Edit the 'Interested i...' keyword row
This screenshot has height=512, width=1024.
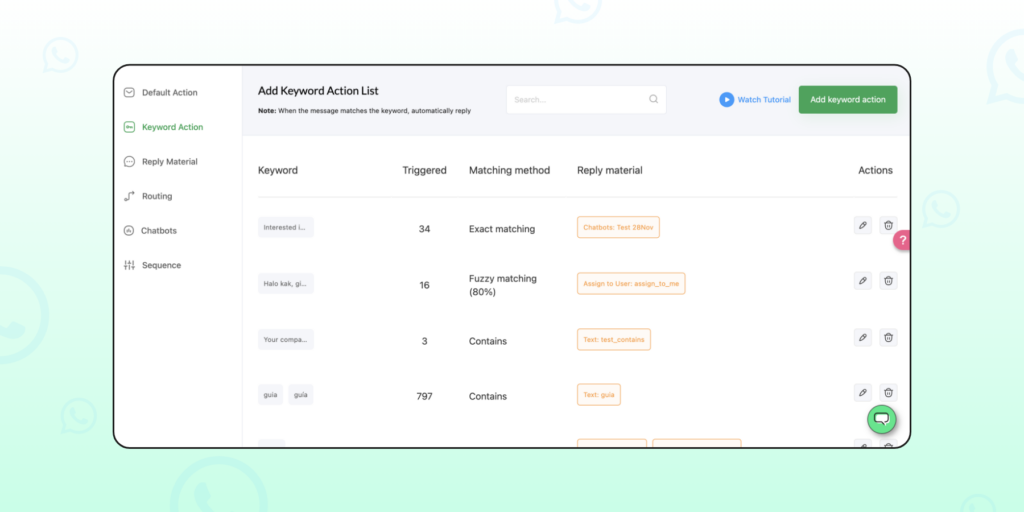pyautogui.click(x=863, y=225)
